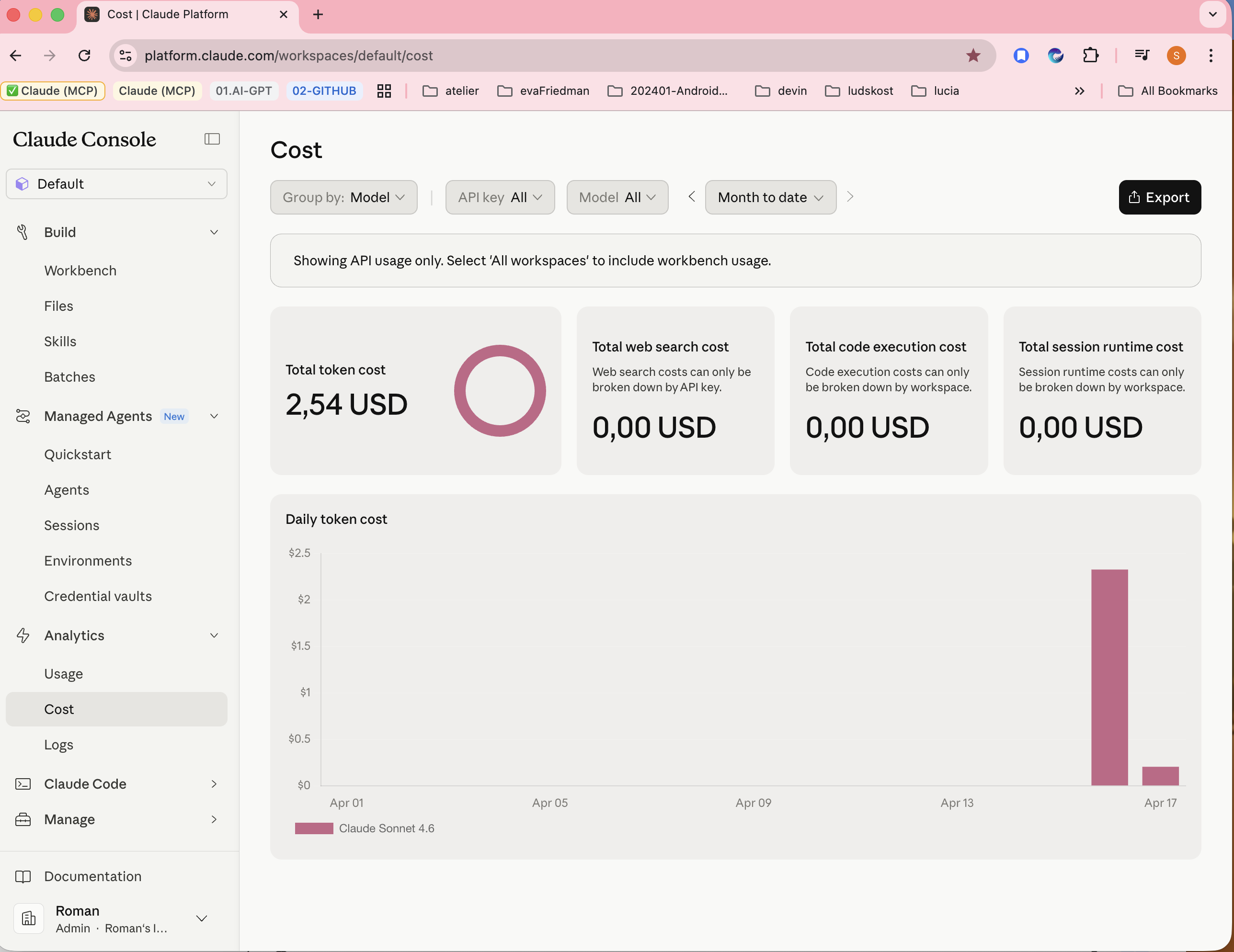Select the Cost sidebar item
The image size is (1234, 952).
click(116, 710)
